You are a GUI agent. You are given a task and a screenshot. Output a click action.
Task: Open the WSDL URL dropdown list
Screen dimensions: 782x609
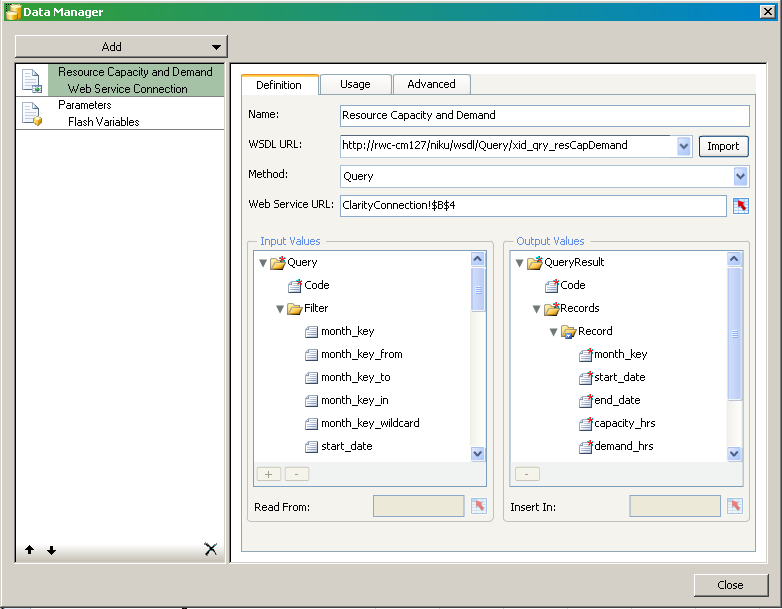(x=684, y=146)
